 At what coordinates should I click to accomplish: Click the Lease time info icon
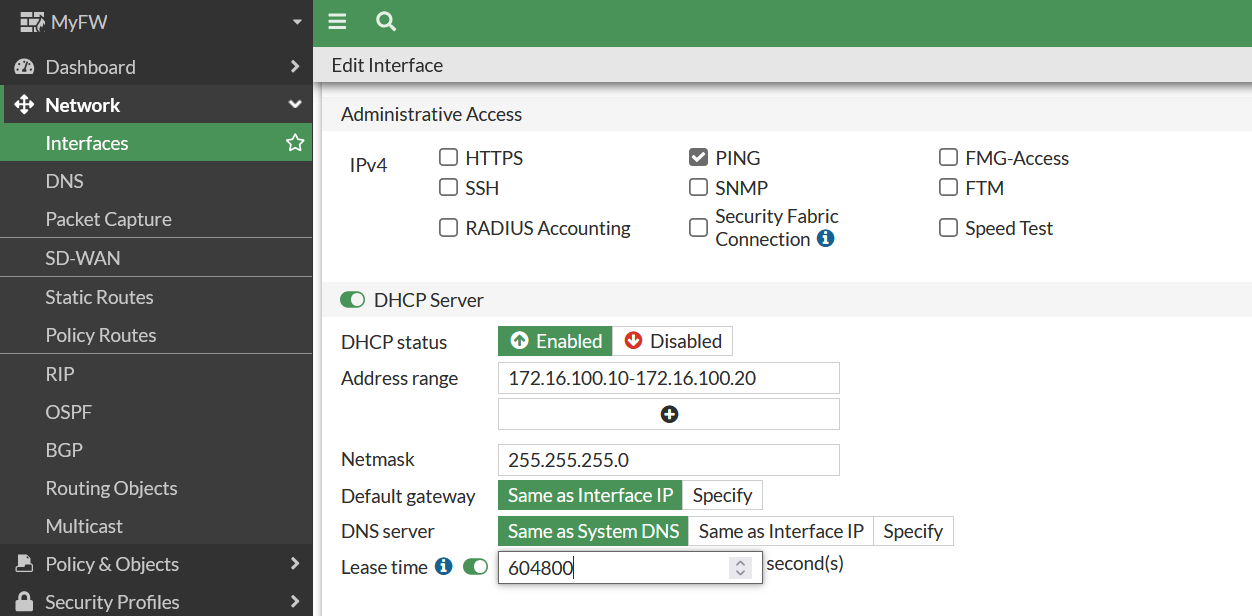445,567
